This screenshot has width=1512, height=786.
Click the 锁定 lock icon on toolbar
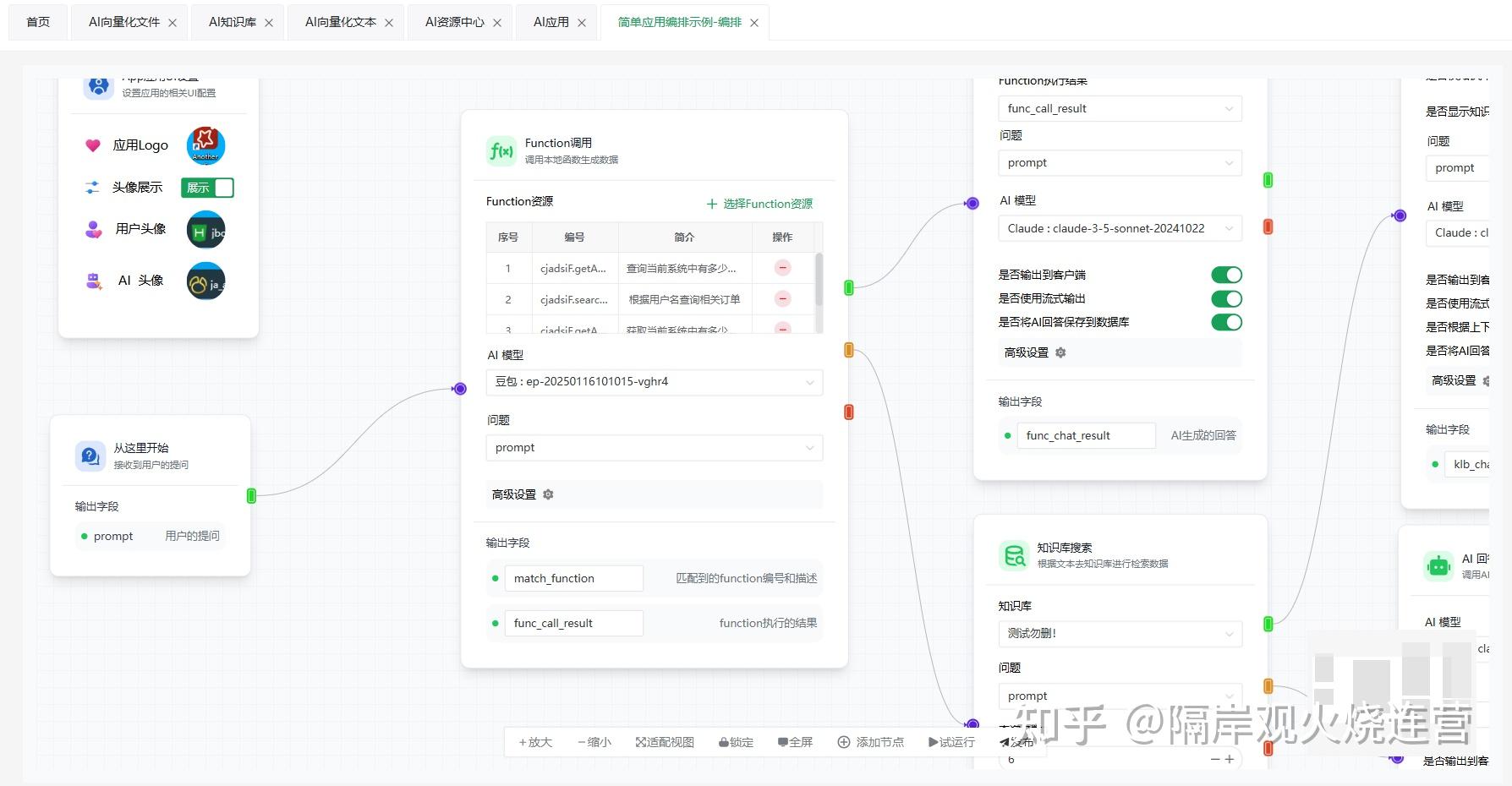(724, 741)
